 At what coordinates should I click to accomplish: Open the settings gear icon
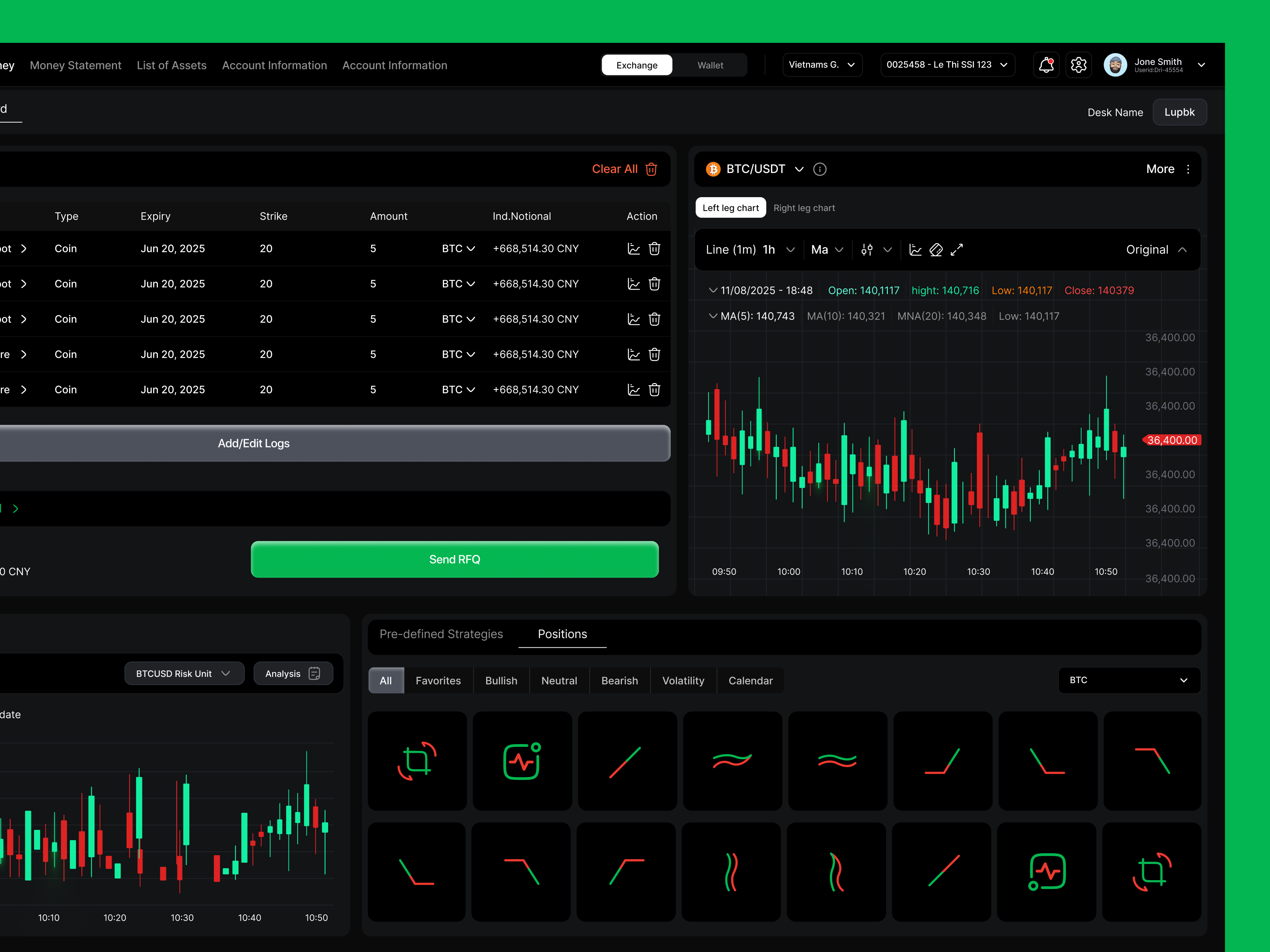pos(1079,65)
